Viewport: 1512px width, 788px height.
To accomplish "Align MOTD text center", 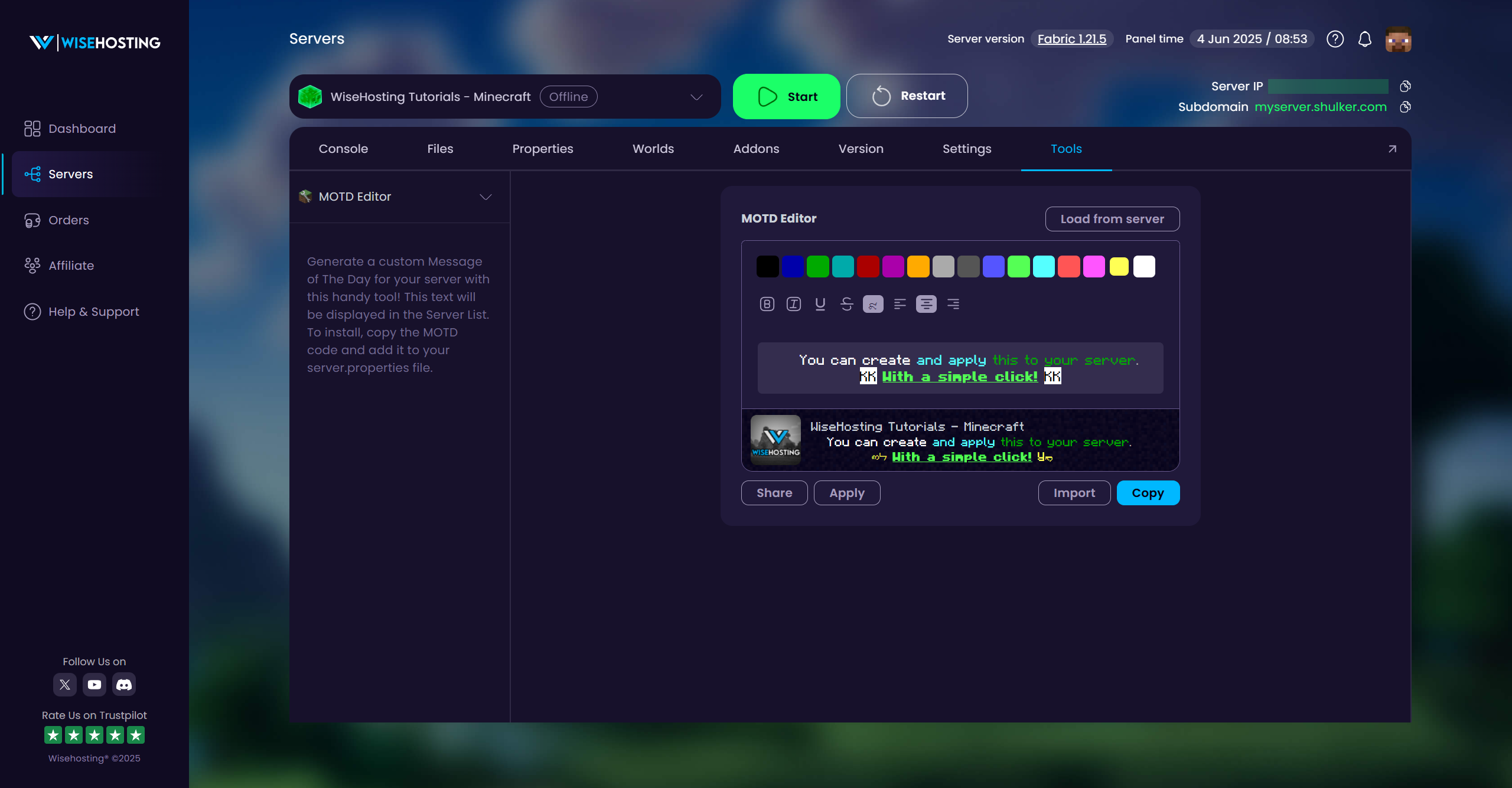I will point(926,304).
